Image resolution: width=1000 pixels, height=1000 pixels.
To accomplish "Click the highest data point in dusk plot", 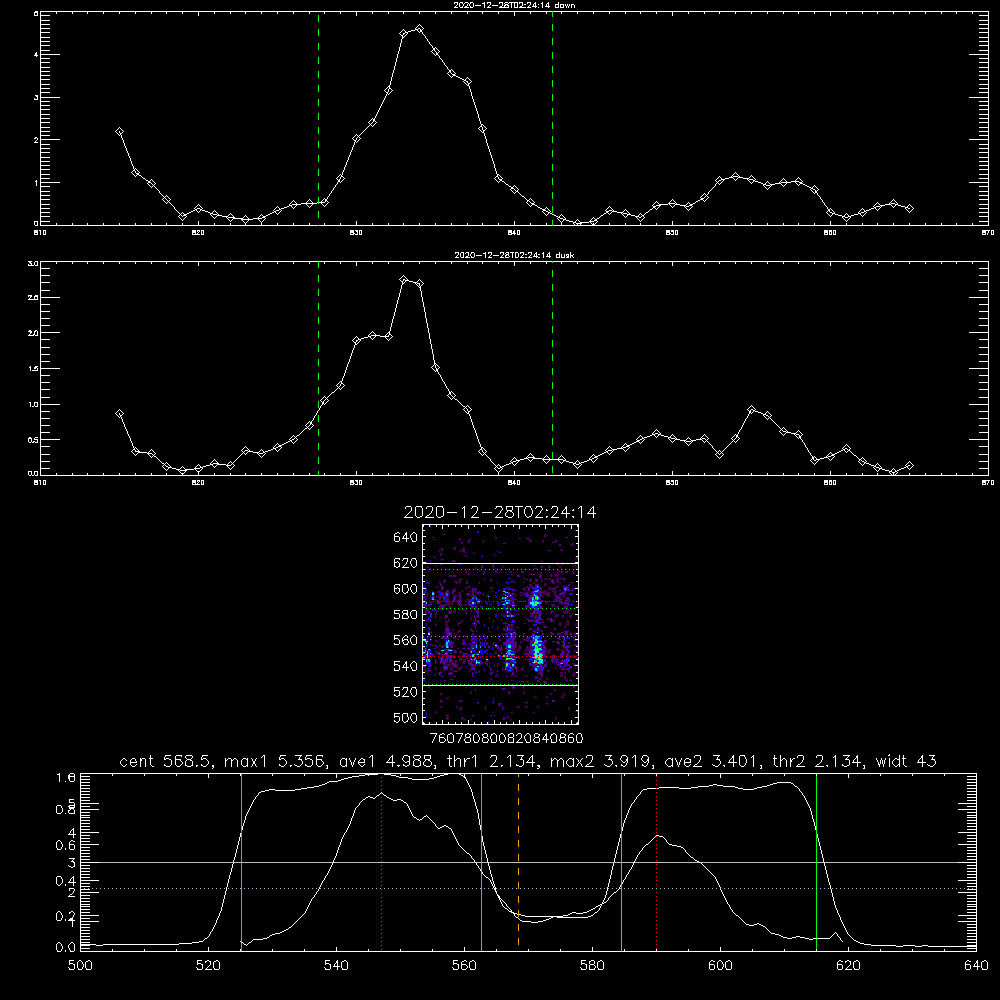I will point(403,279).
